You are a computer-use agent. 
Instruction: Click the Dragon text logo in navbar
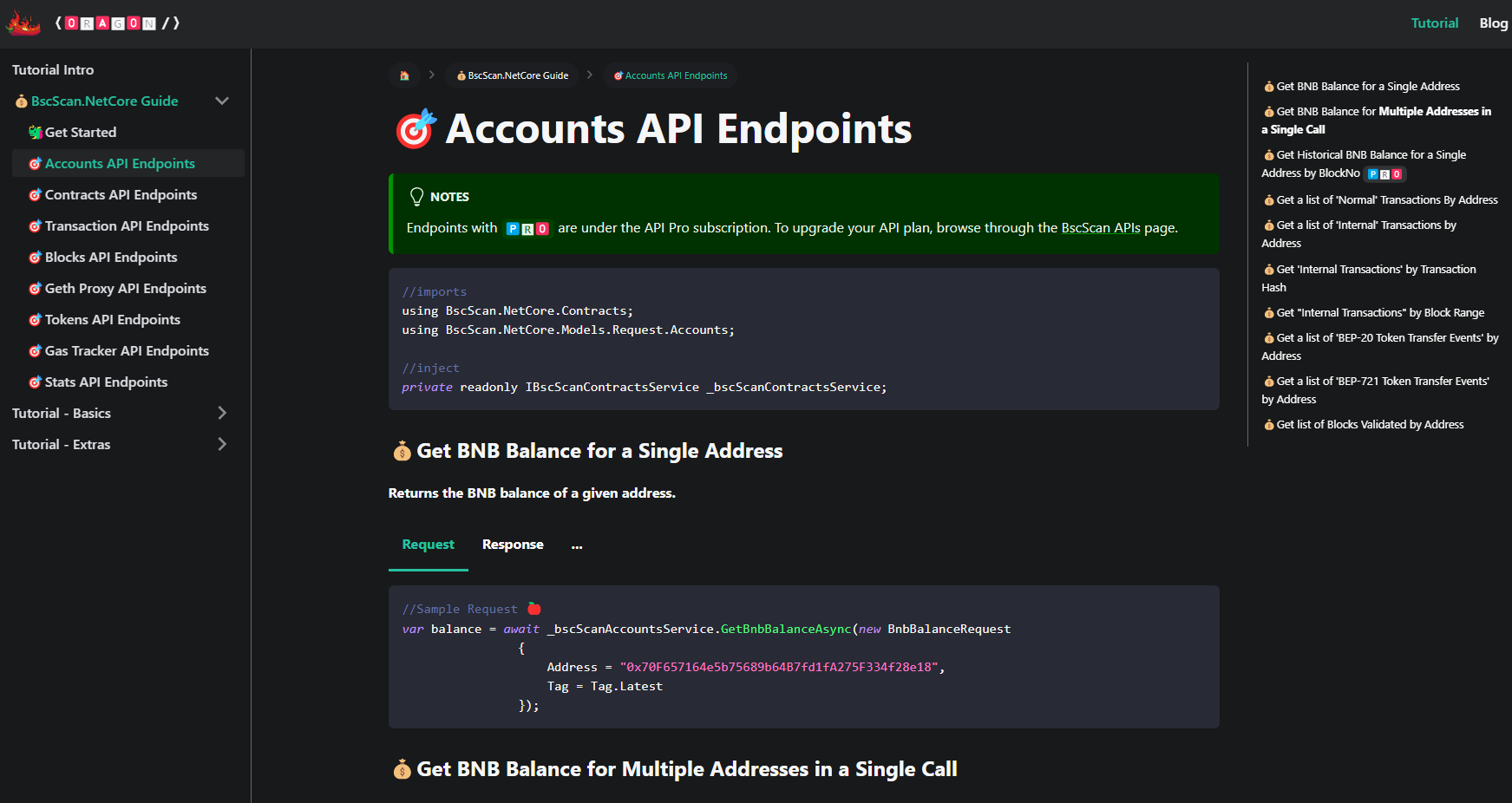[x=117, y=23]
